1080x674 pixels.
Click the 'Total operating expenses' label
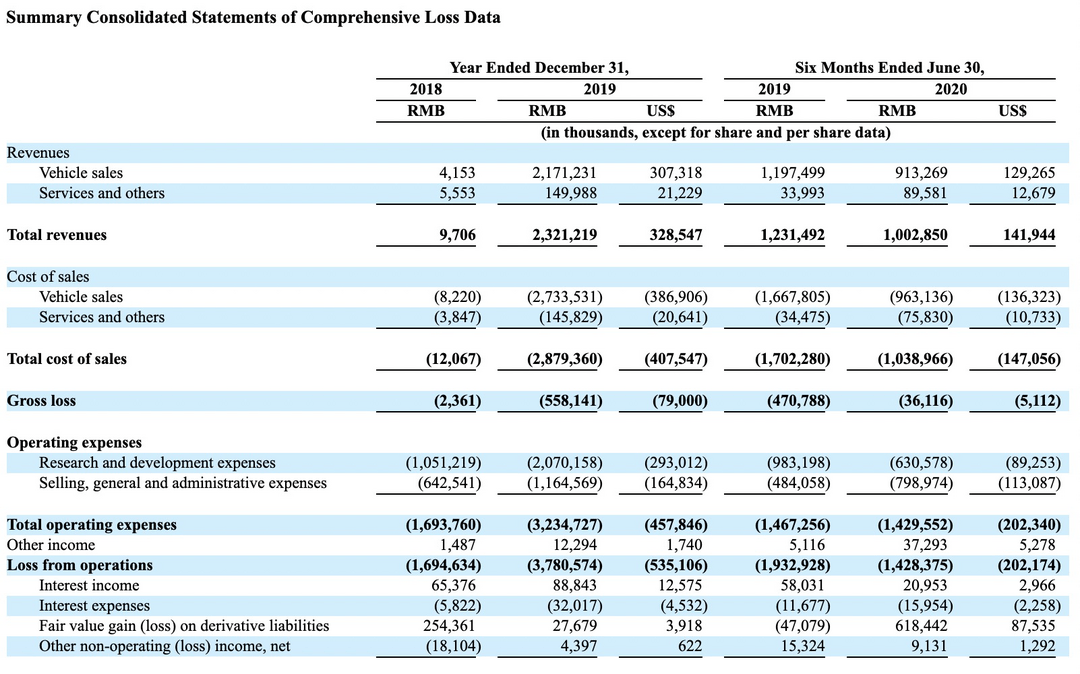[92, 525]
